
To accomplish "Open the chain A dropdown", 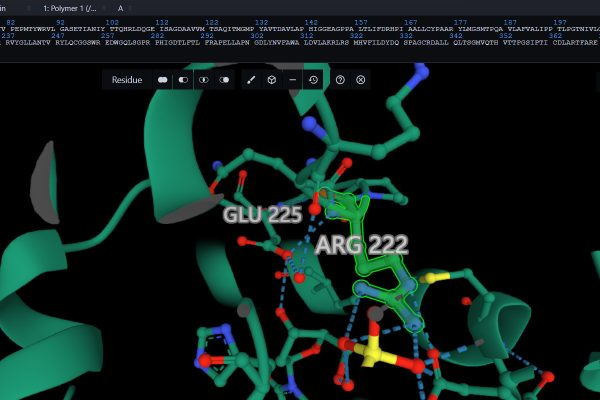I will click(121, 7).
